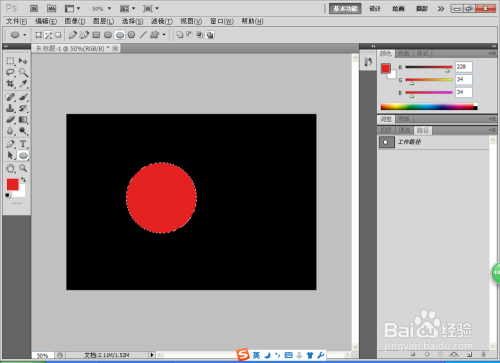The height and width of the screenshot is (363, 500).
Task: Choose Polygon shape in options bar
Action: point(132,35)
